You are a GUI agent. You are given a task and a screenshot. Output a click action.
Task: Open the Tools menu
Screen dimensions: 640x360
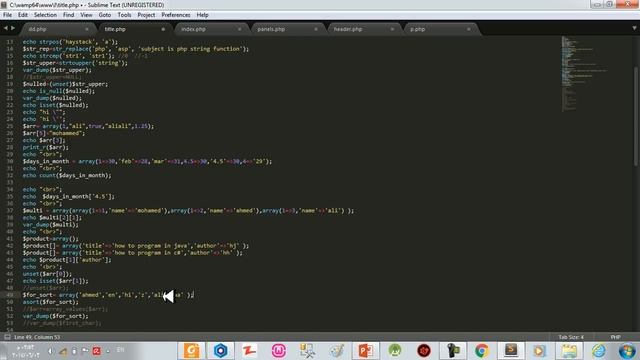[x=124, y=15]
